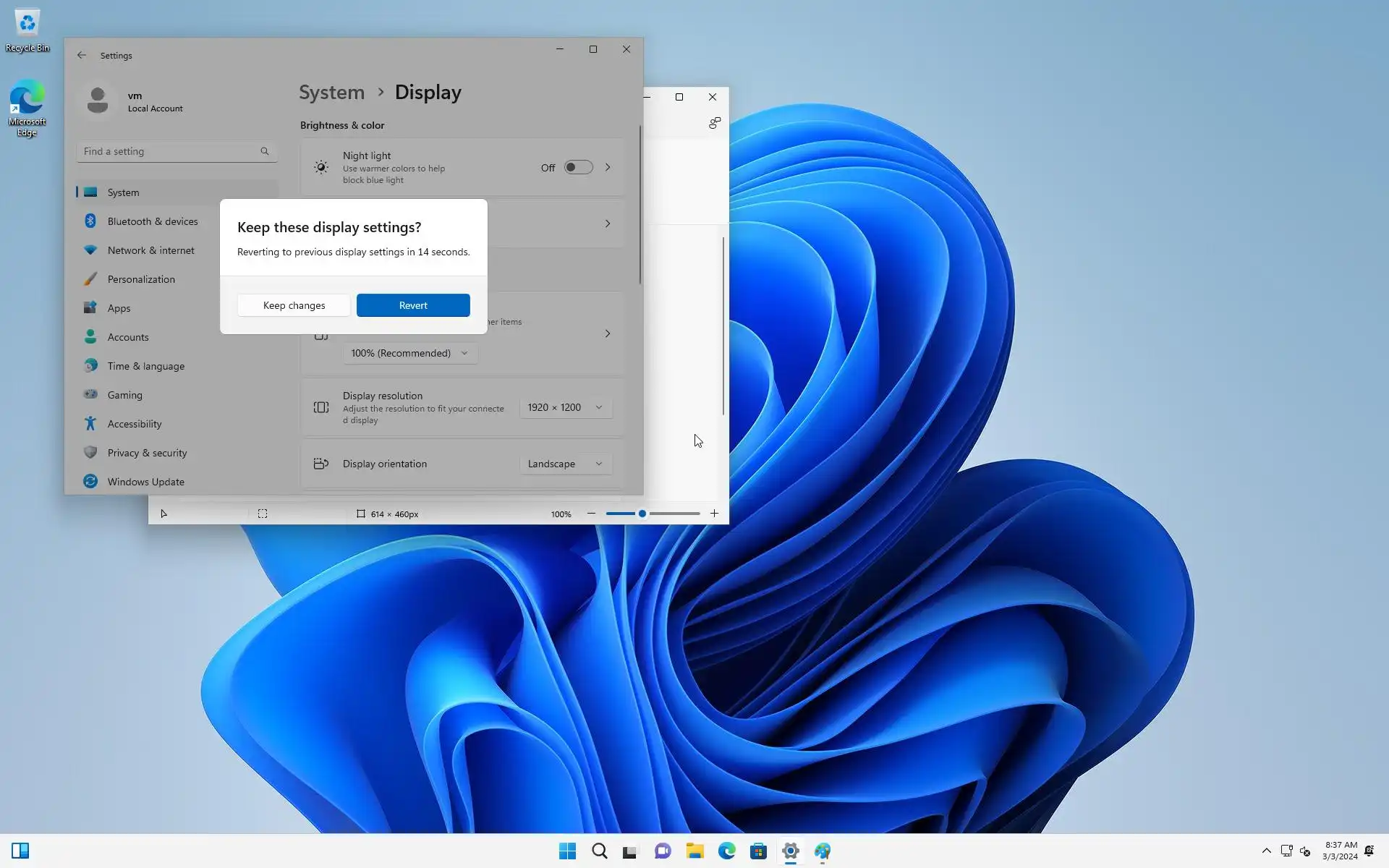Click the Revert button in dialog
This screenshot has height=868, width=1389.
(x=413, y=305)
